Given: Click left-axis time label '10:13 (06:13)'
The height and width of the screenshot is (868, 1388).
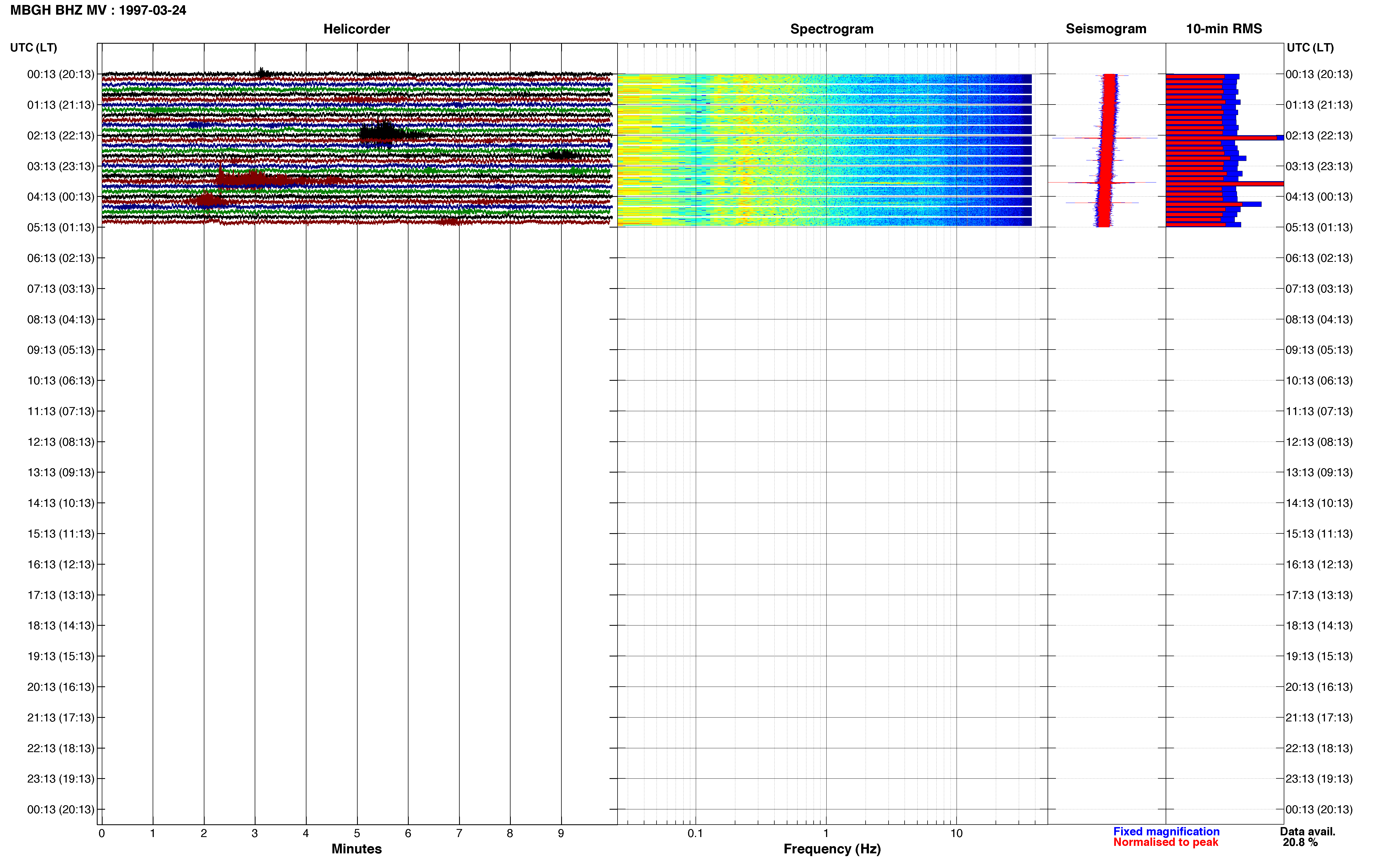Looking at the screenshot, I should coord(61,380).
